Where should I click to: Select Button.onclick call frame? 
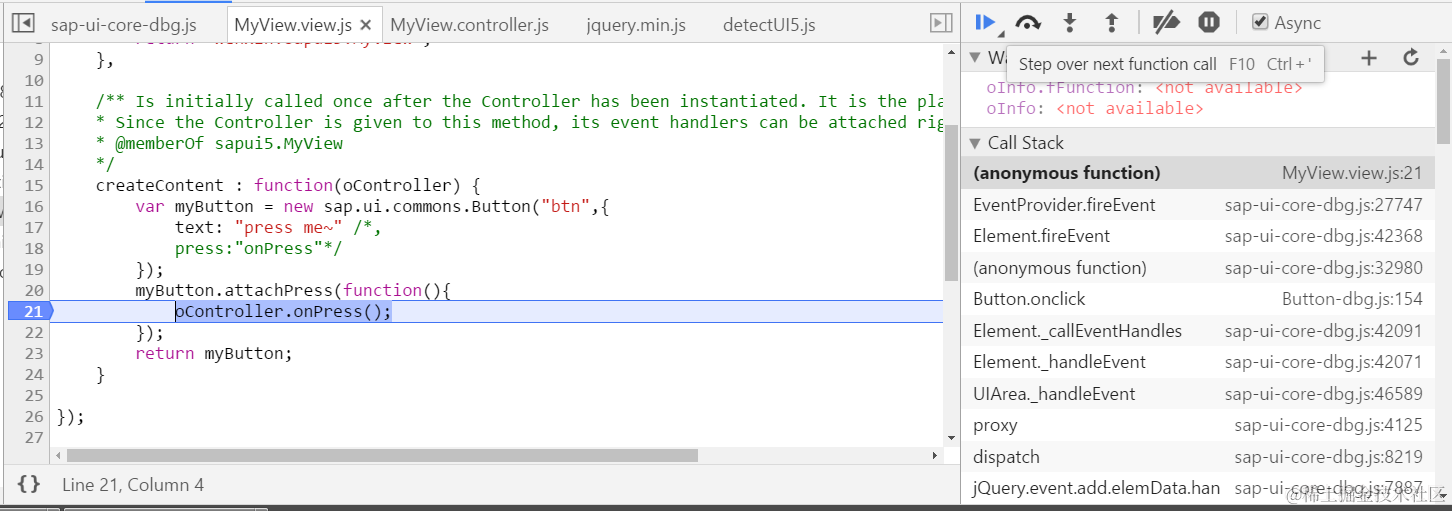[1198, 299]
